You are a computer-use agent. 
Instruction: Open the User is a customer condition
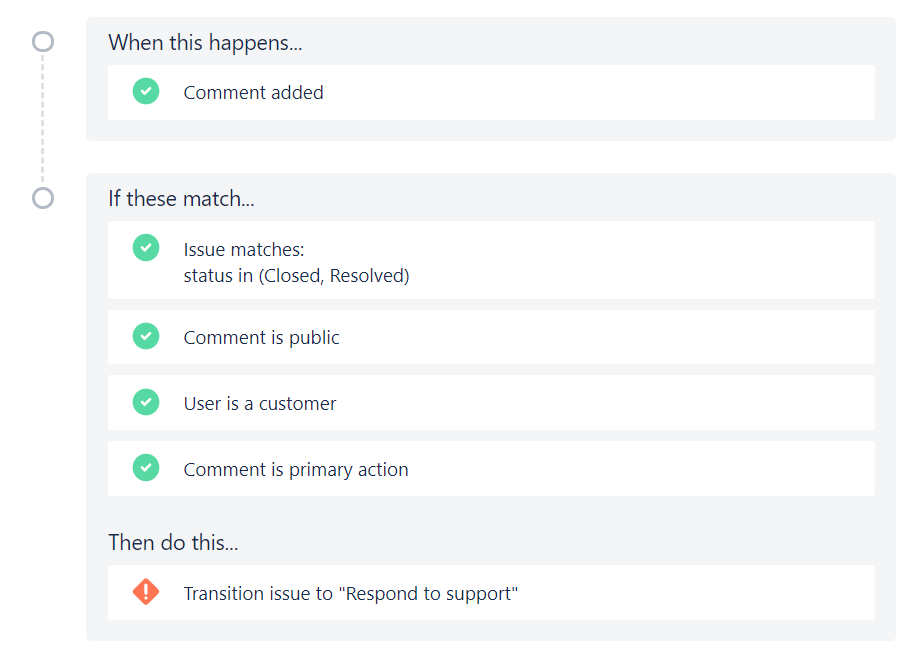(491, 403)
